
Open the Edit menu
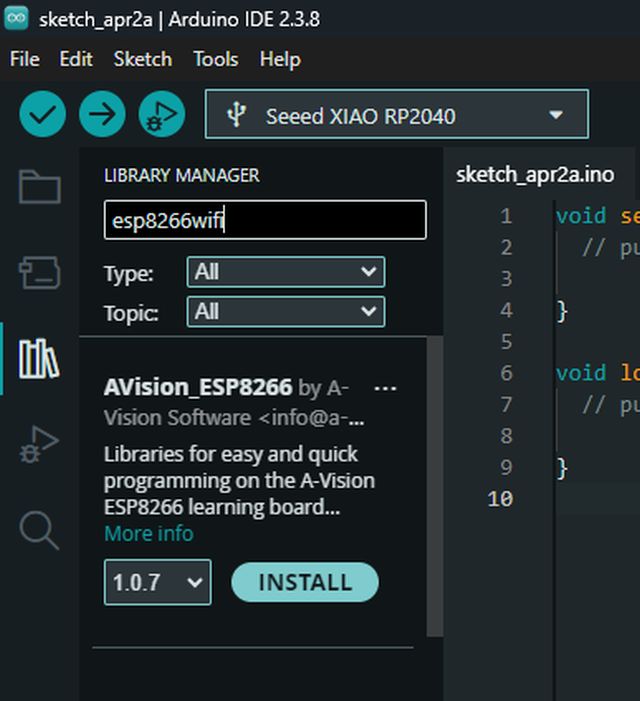[76, 59]
